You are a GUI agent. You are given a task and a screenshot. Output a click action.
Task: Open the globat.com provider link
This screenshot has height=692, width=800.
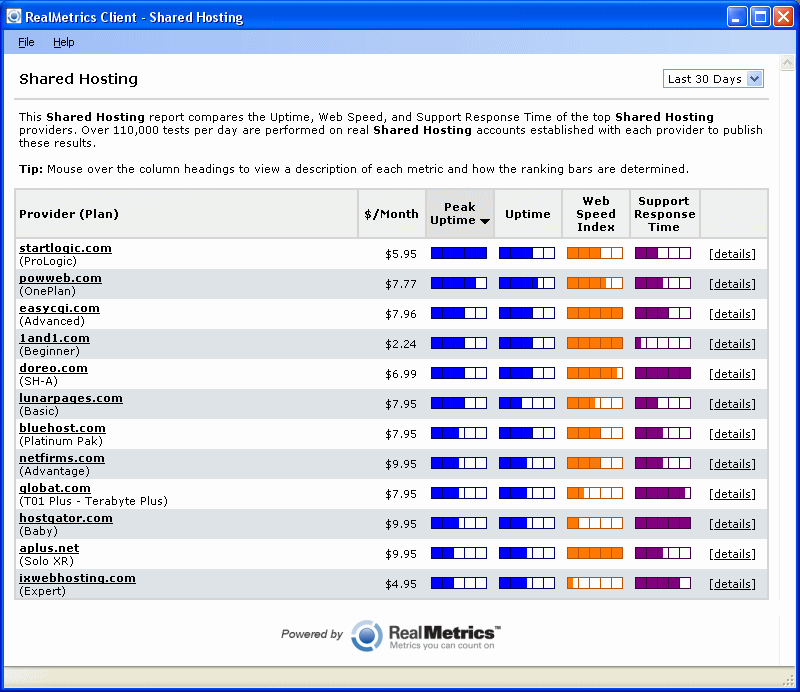[55, 488]
